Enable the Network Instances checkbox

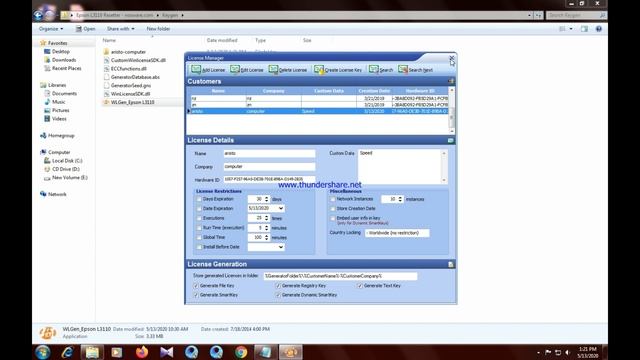click(x=333, y=199)
